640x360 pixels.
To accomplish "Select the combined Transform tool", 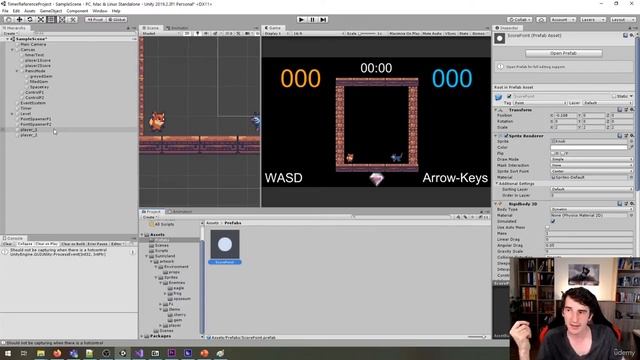I will point(62,20).
